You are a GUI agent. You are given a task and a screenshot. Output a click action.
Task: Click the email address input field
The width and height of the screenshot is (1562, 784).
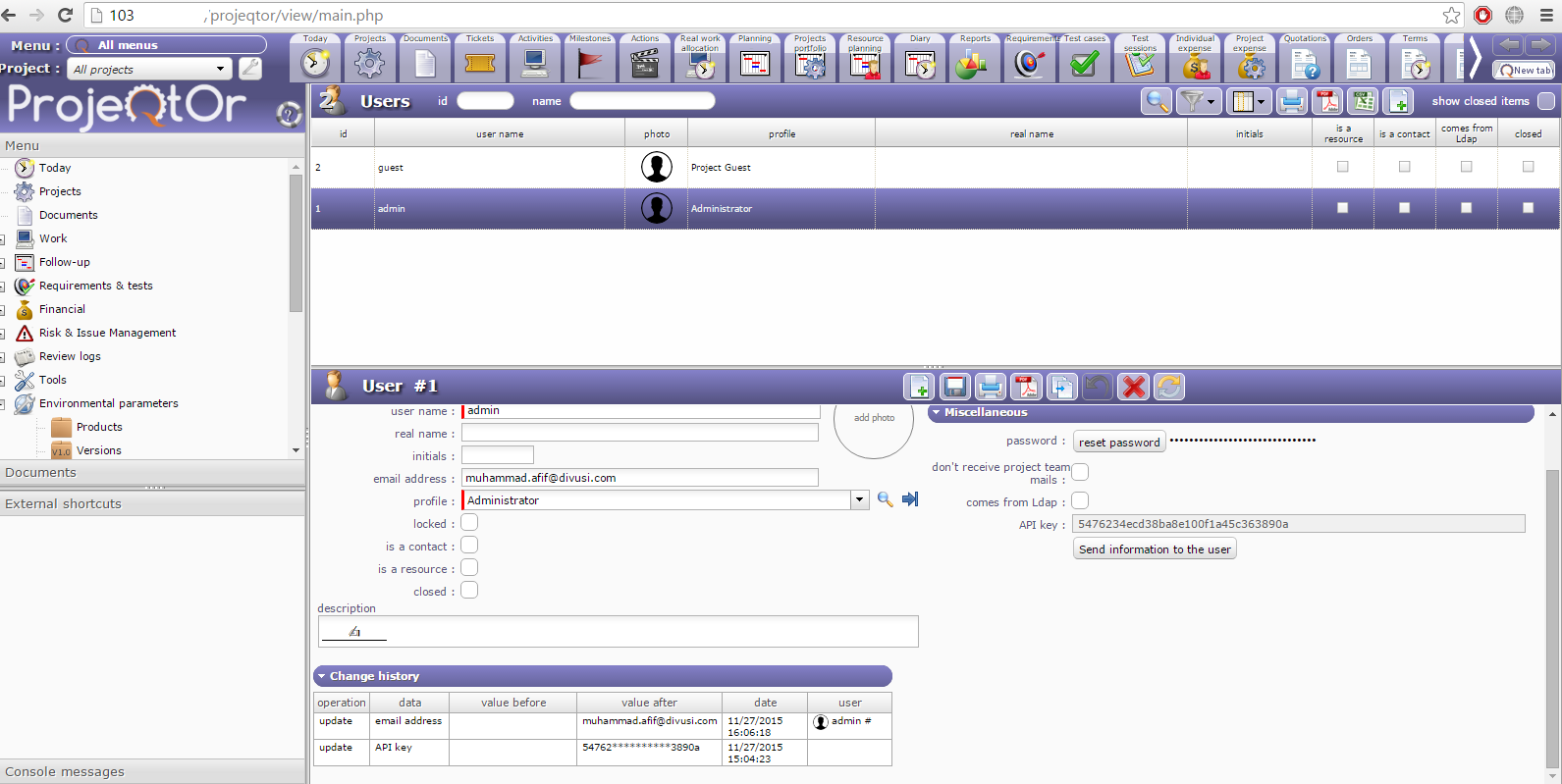639,478
